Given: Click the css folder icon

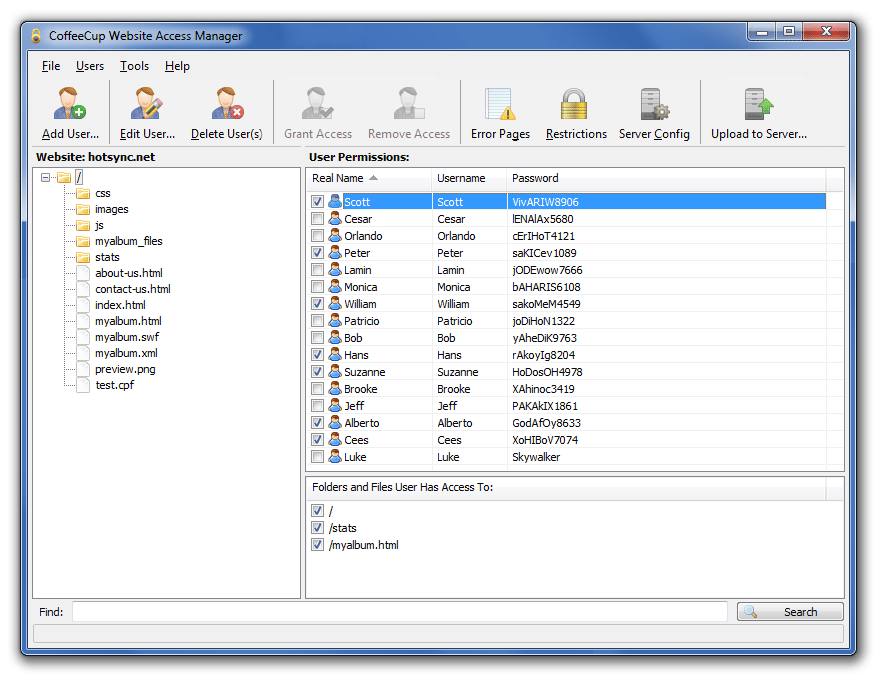Looking at the screenshot, I should click(83, 193).
